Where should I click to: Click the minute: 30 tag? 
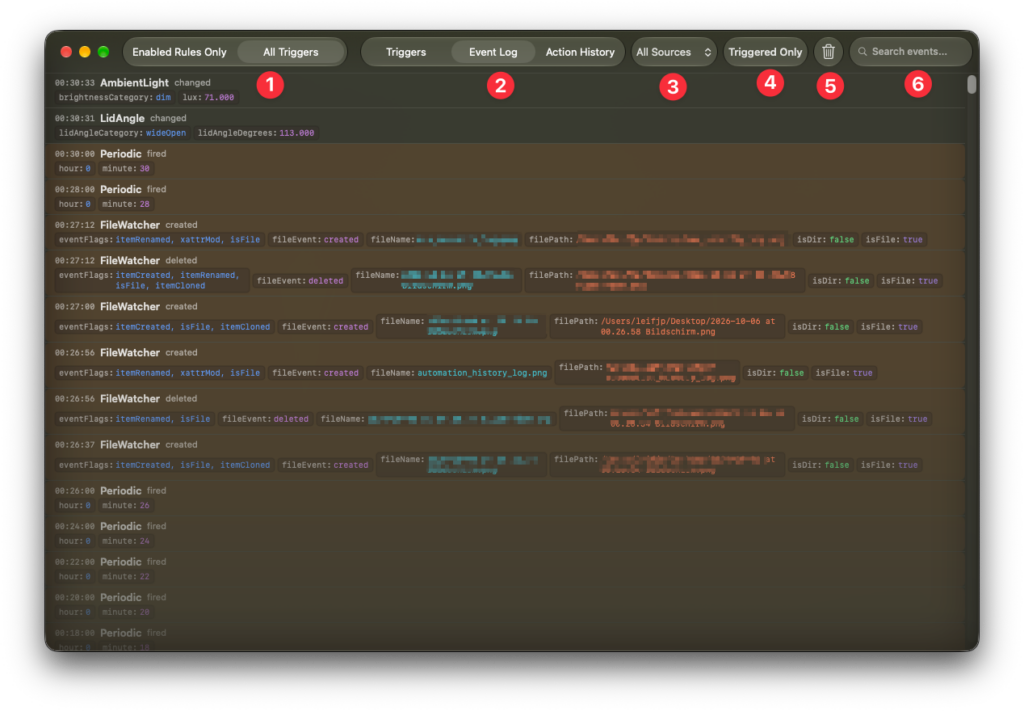tap(126, 168)
